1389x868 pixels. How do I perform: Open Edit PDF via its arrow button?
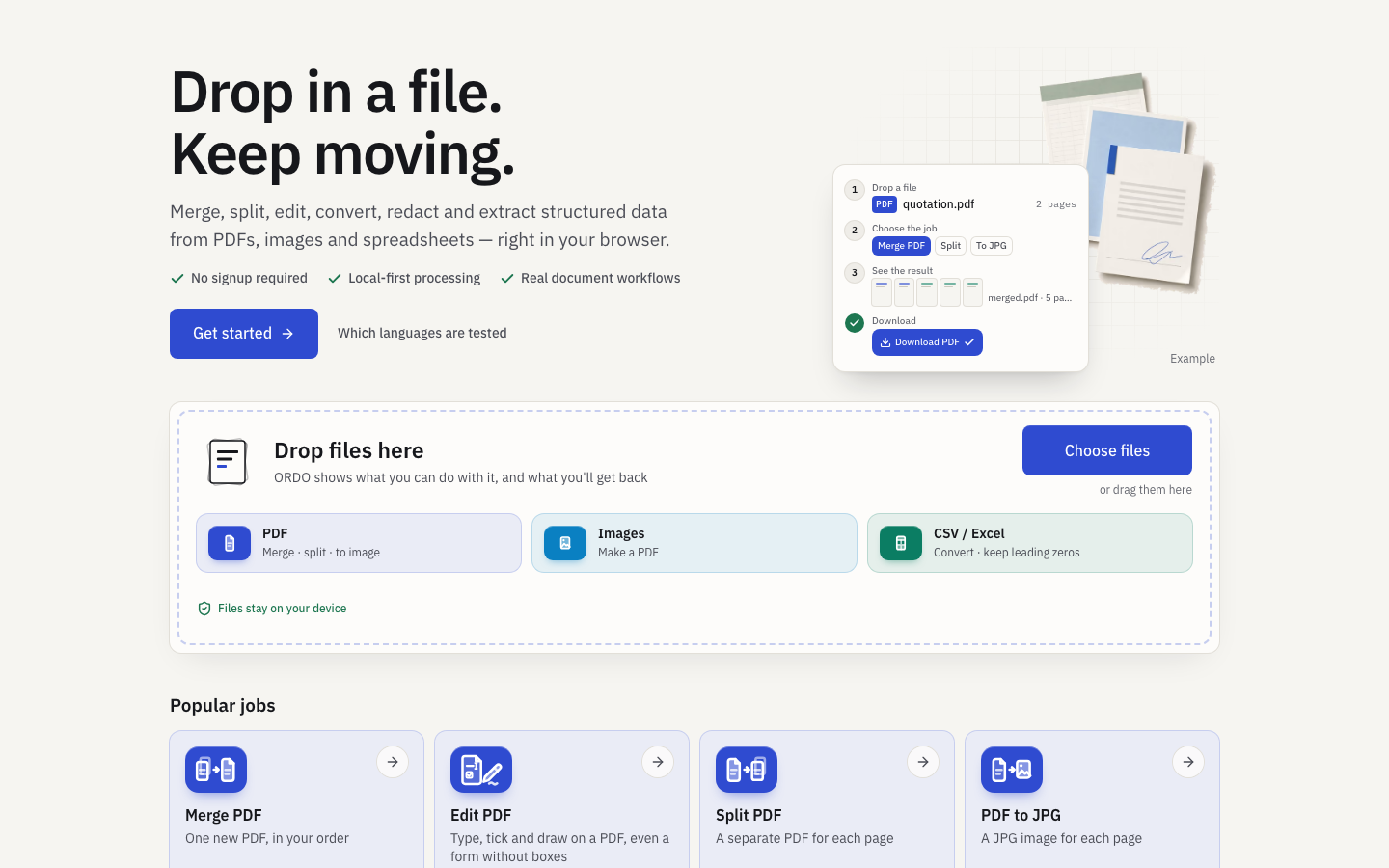click(x=658, y=762)
